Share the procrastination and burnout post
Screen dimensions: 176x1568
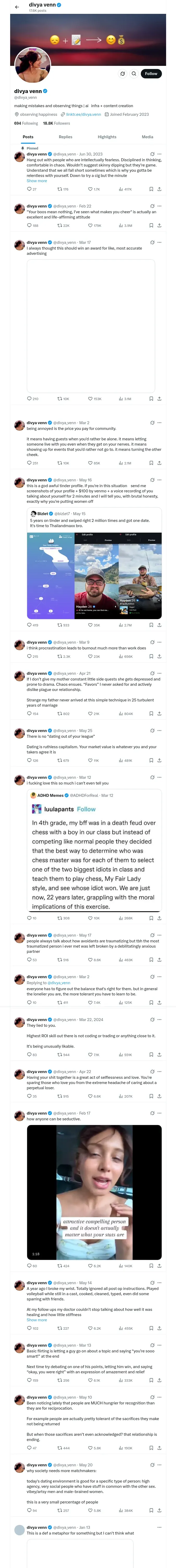(x=159, y=657)
